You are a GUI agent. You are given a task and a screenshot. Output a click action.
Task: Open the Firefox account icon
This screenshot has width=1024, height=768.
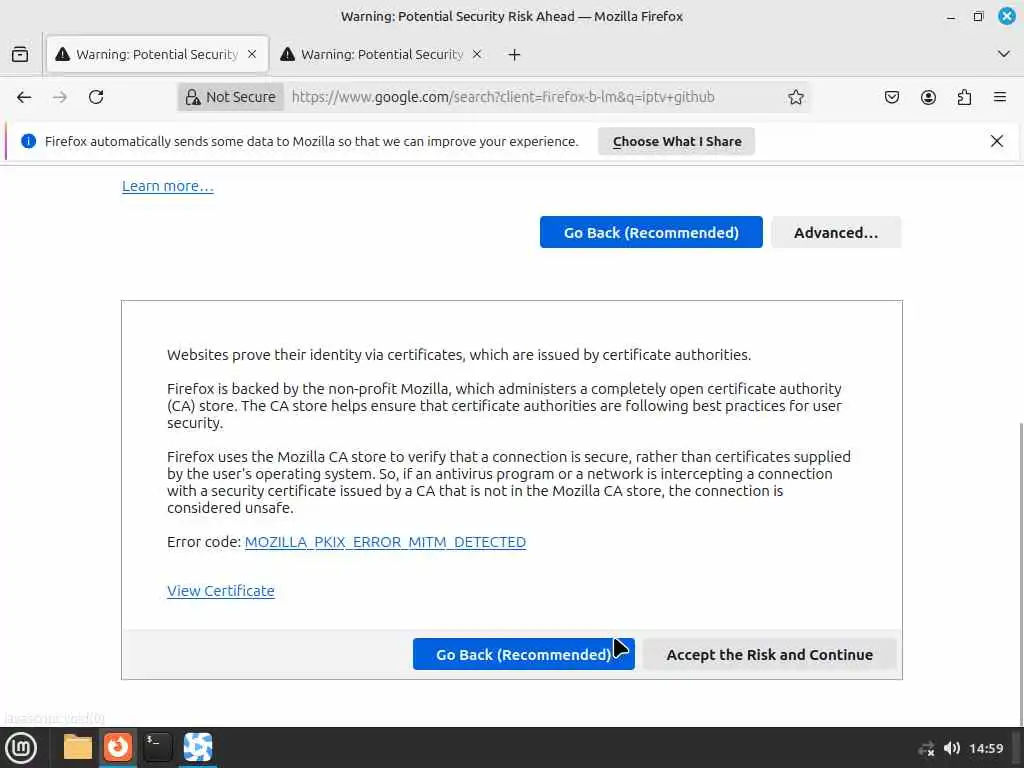(928, 97)
